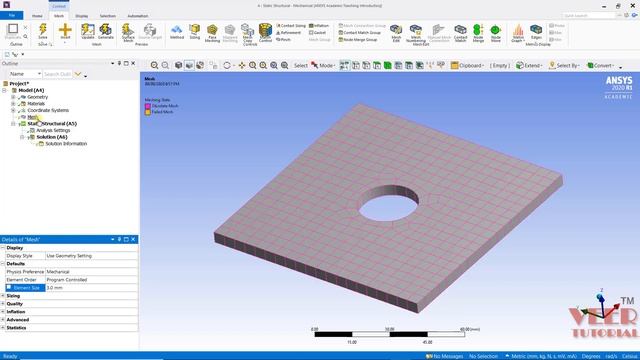Click the Zoom to Fit magnifier icon
The width and height of the screenshot is (640, 360).
pos(274,65)
